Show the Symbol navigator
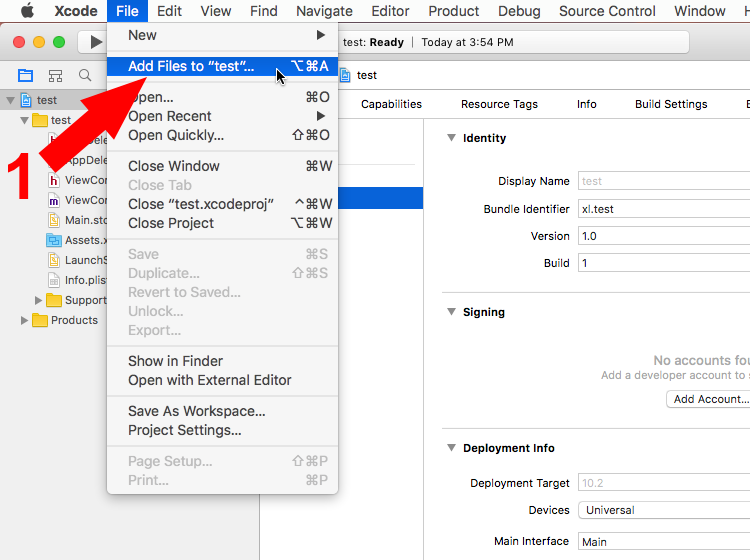Image resolution: width=750 pixels, height=560 pixels. 55,75
